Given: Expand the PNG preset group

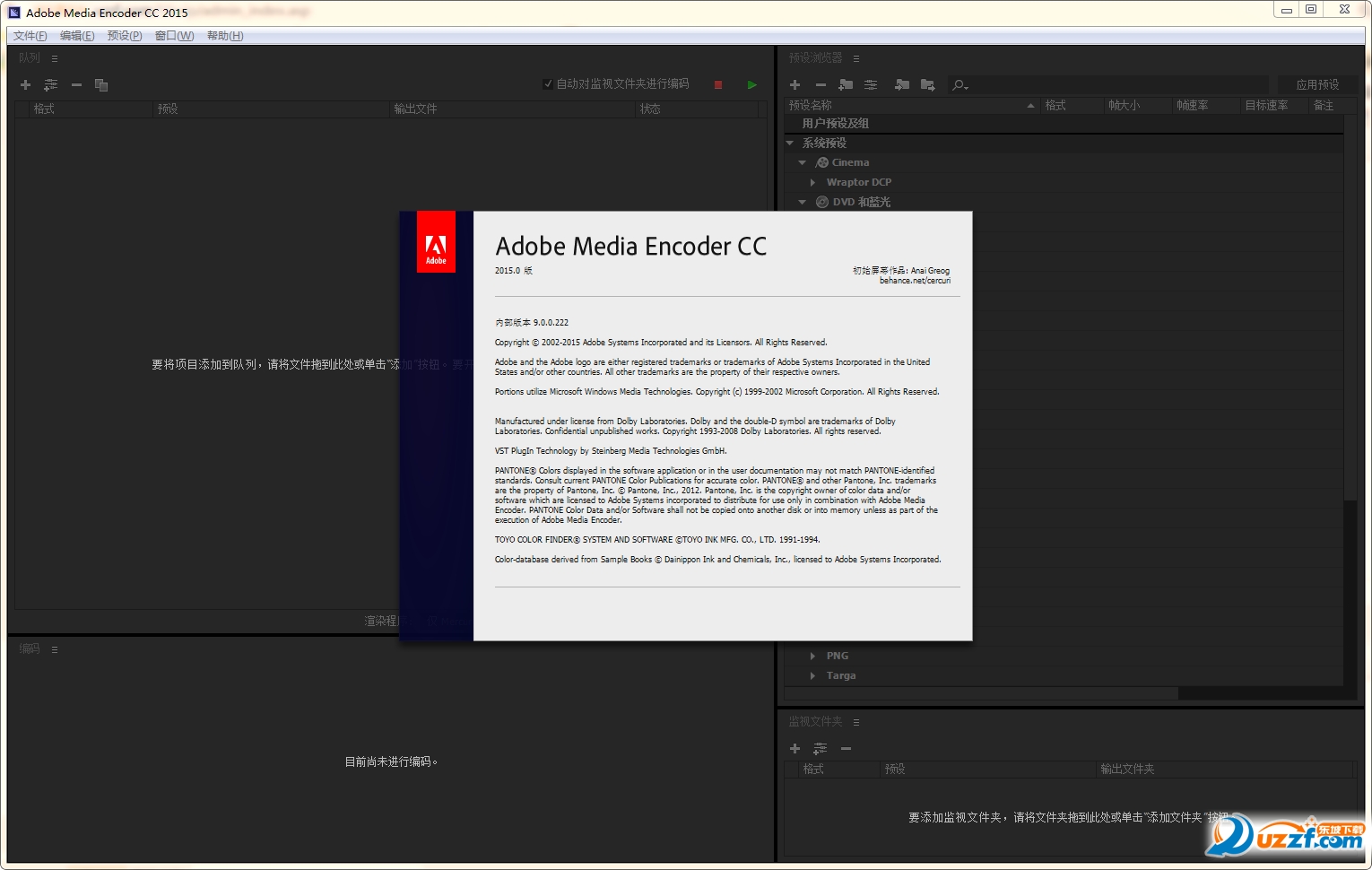Looking at the screenshot, I should [x=813, y=656].
